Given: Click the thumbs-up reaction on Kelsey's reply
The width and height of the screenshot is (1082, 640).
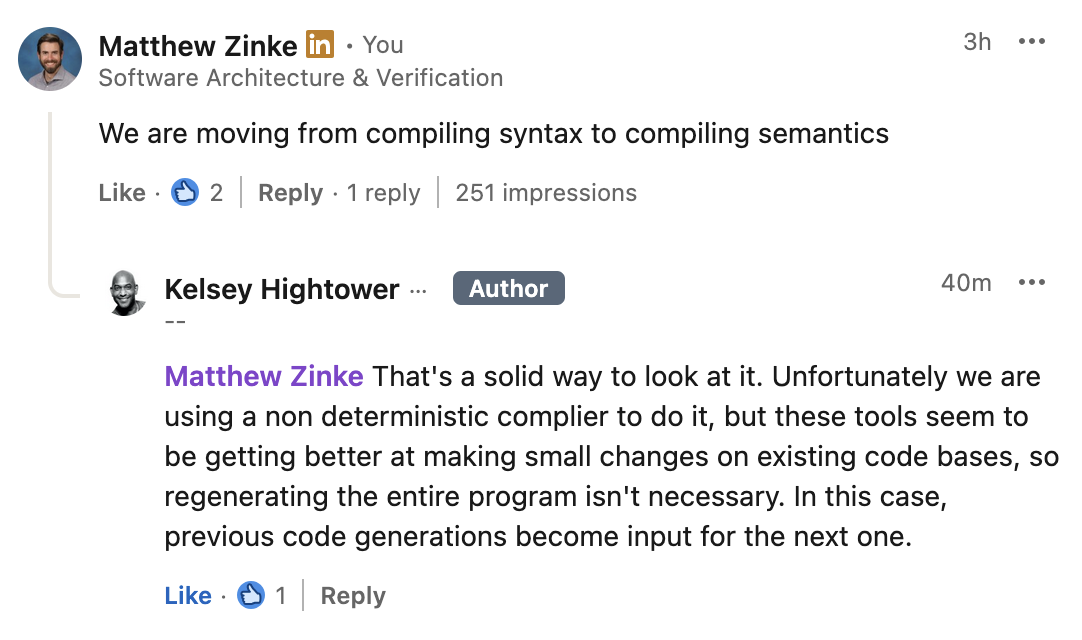Looking at the screenshot, I should 252,595.
